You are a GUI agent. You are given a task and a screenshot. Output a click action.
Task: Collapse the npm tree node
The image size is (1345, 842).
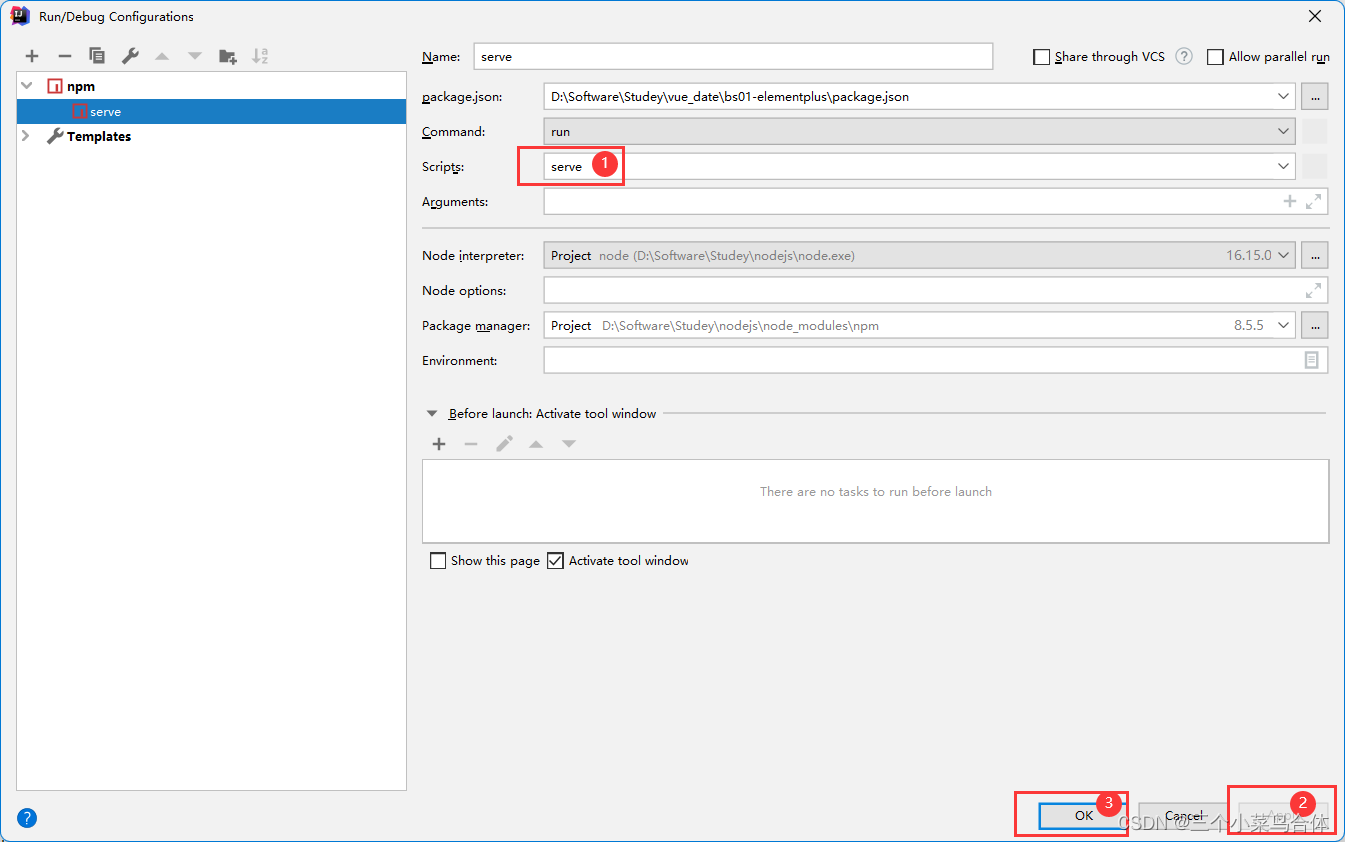tap(27, 87)
